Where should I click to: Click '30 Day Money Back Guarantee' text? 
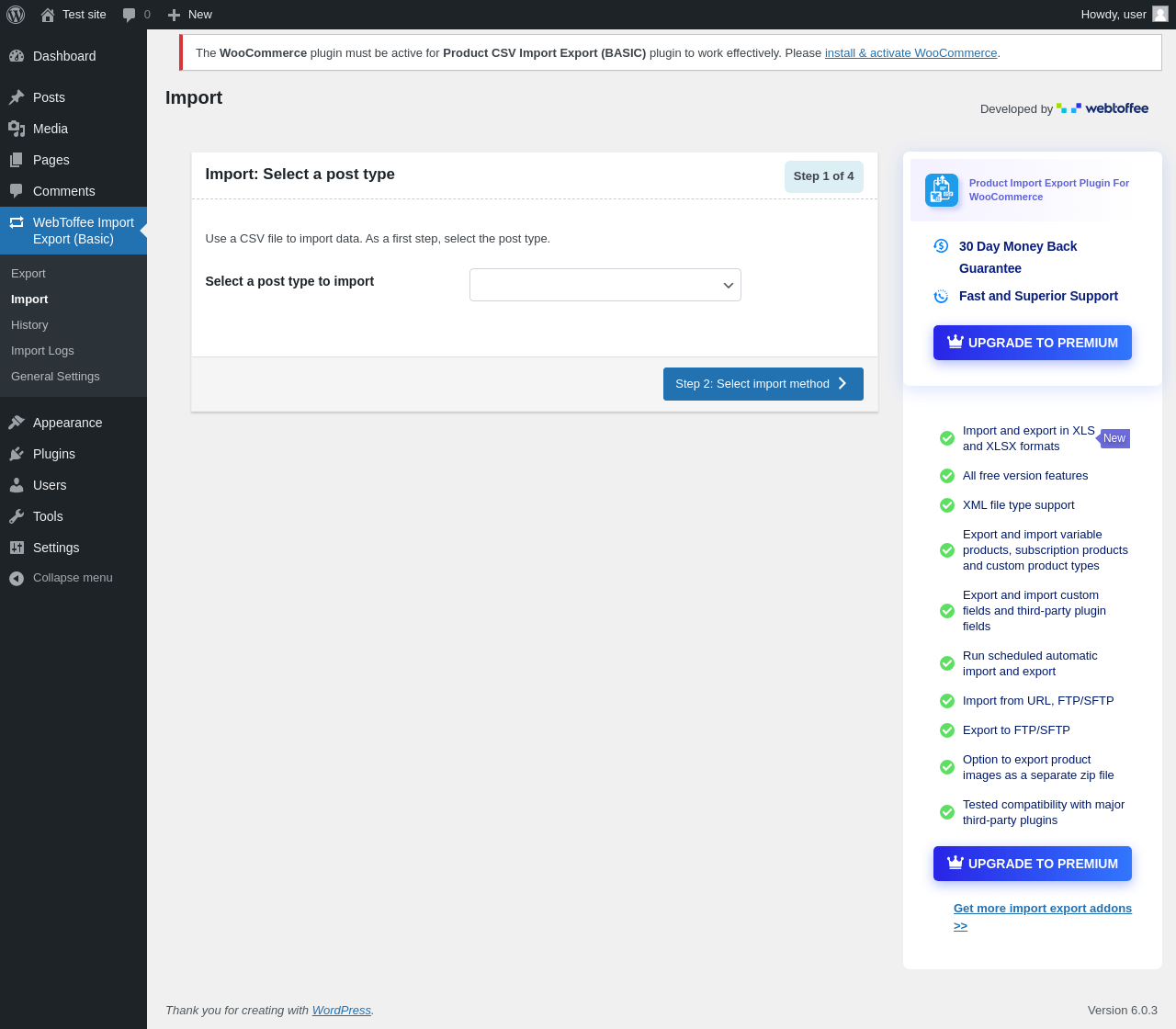pyautogui.click(x=1018, y=257)
